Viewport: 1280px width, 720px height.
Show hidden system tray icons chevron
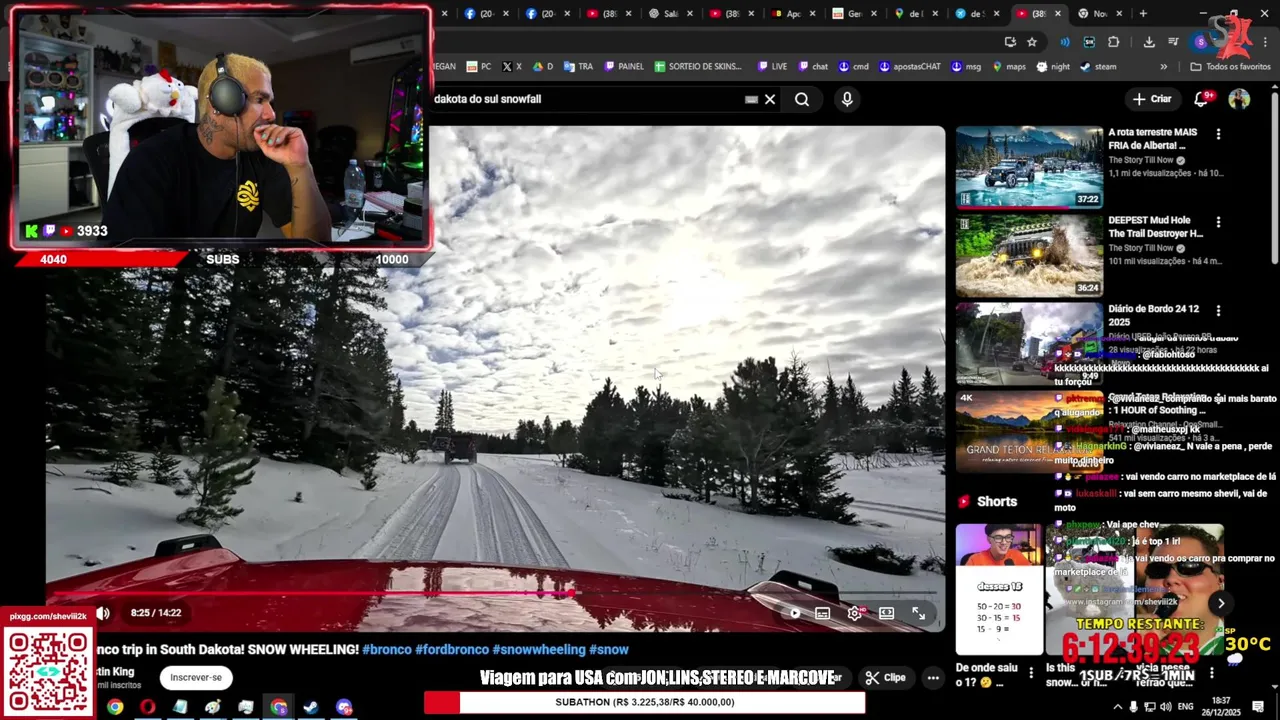[1118, 707]
